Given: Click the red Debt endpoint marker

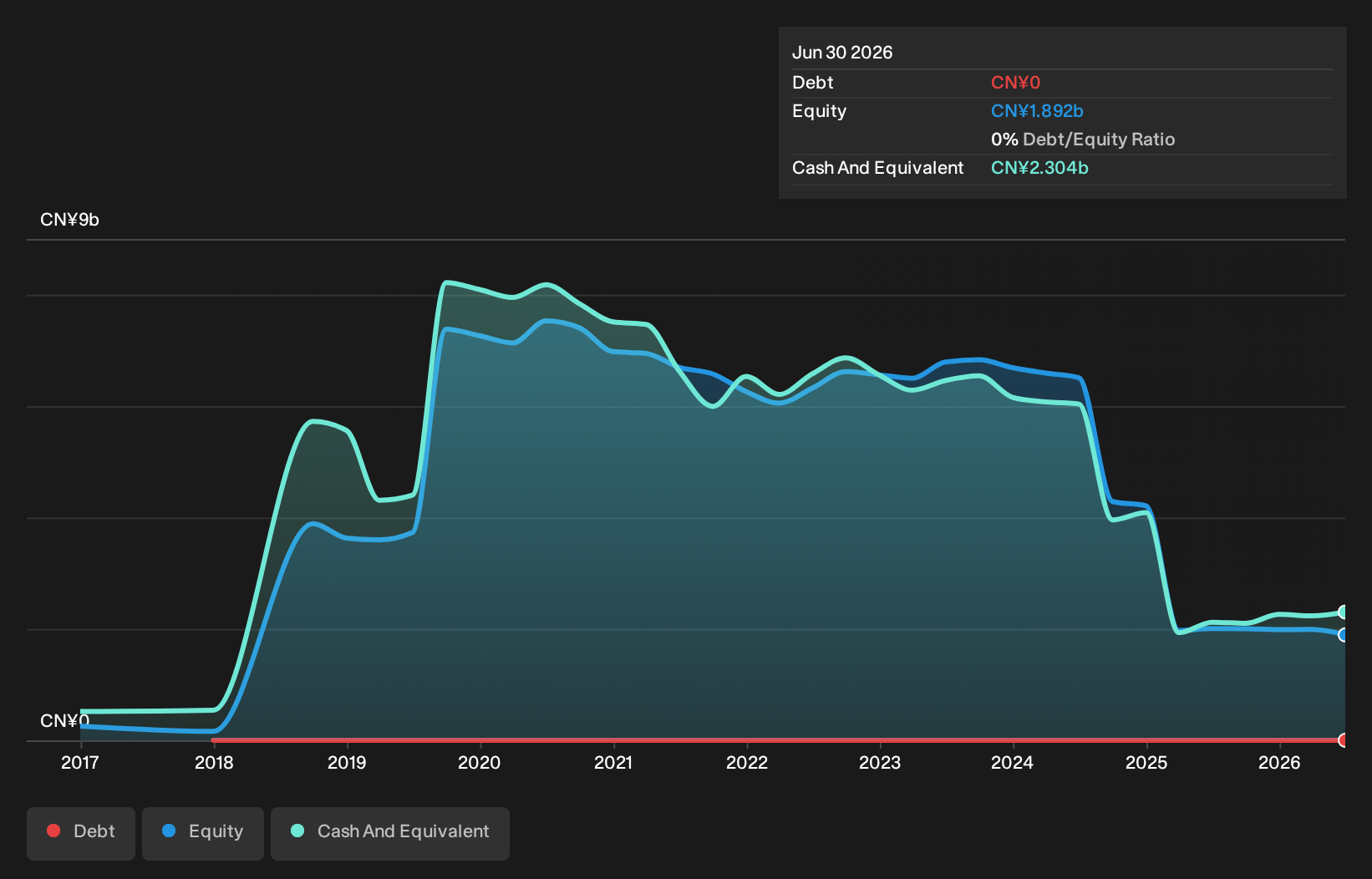Looking at the screenshot, I should tap(1344, 740).
